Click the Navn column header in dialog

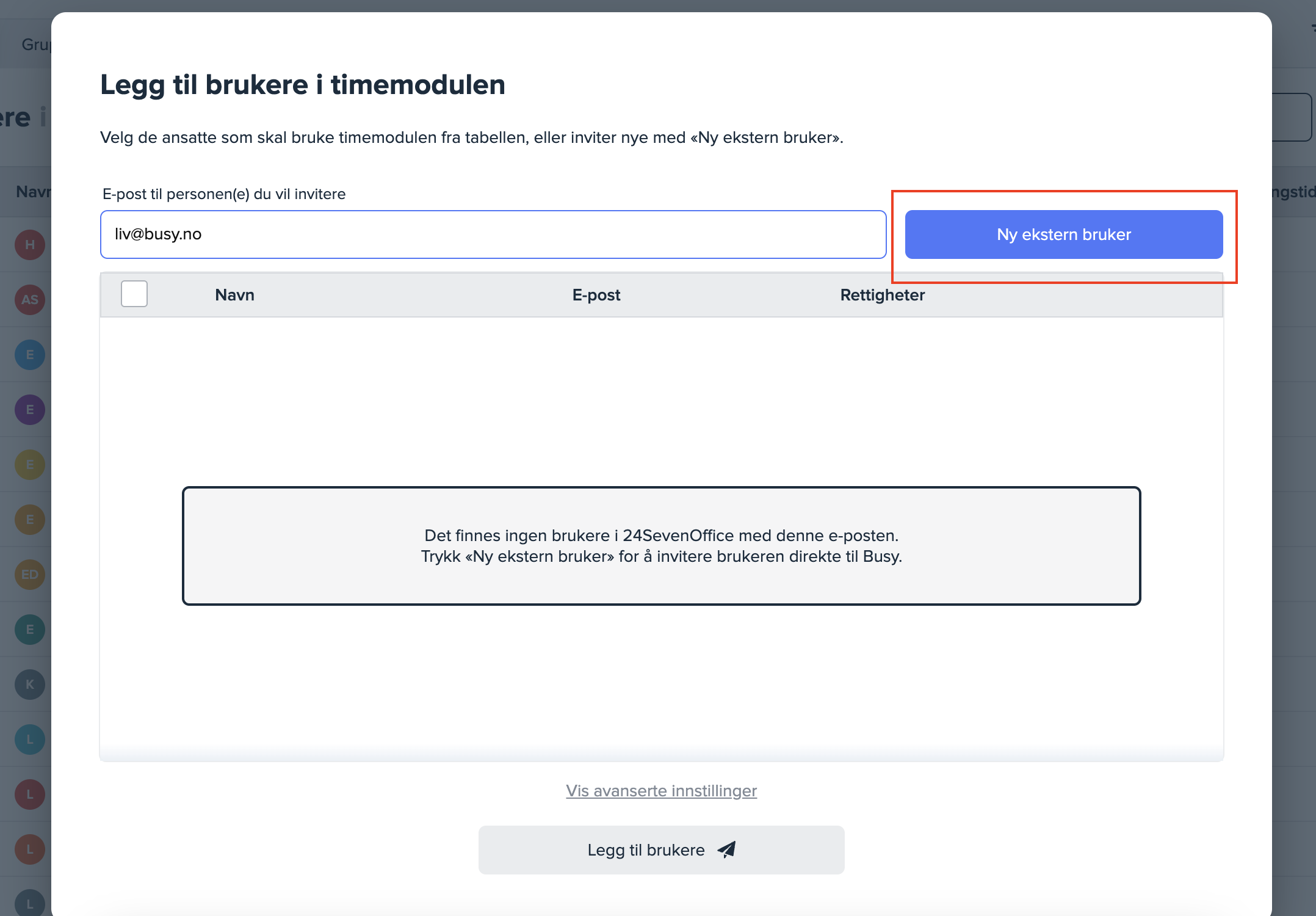click(x=234, y=295)
